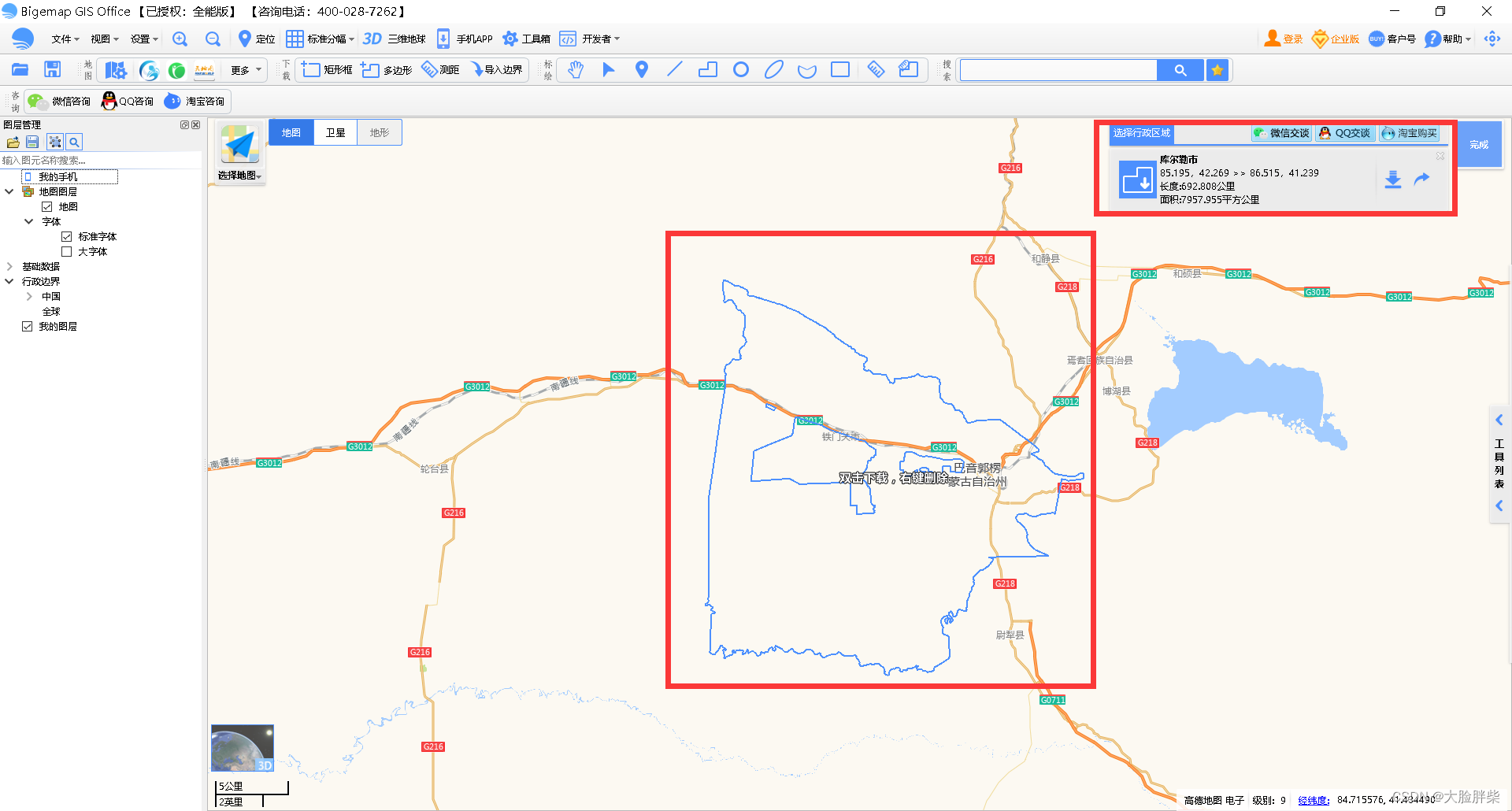Click the 3D globe thumbnail
This screenshot has width=1512, height=811.
click(x=243, y=748)
